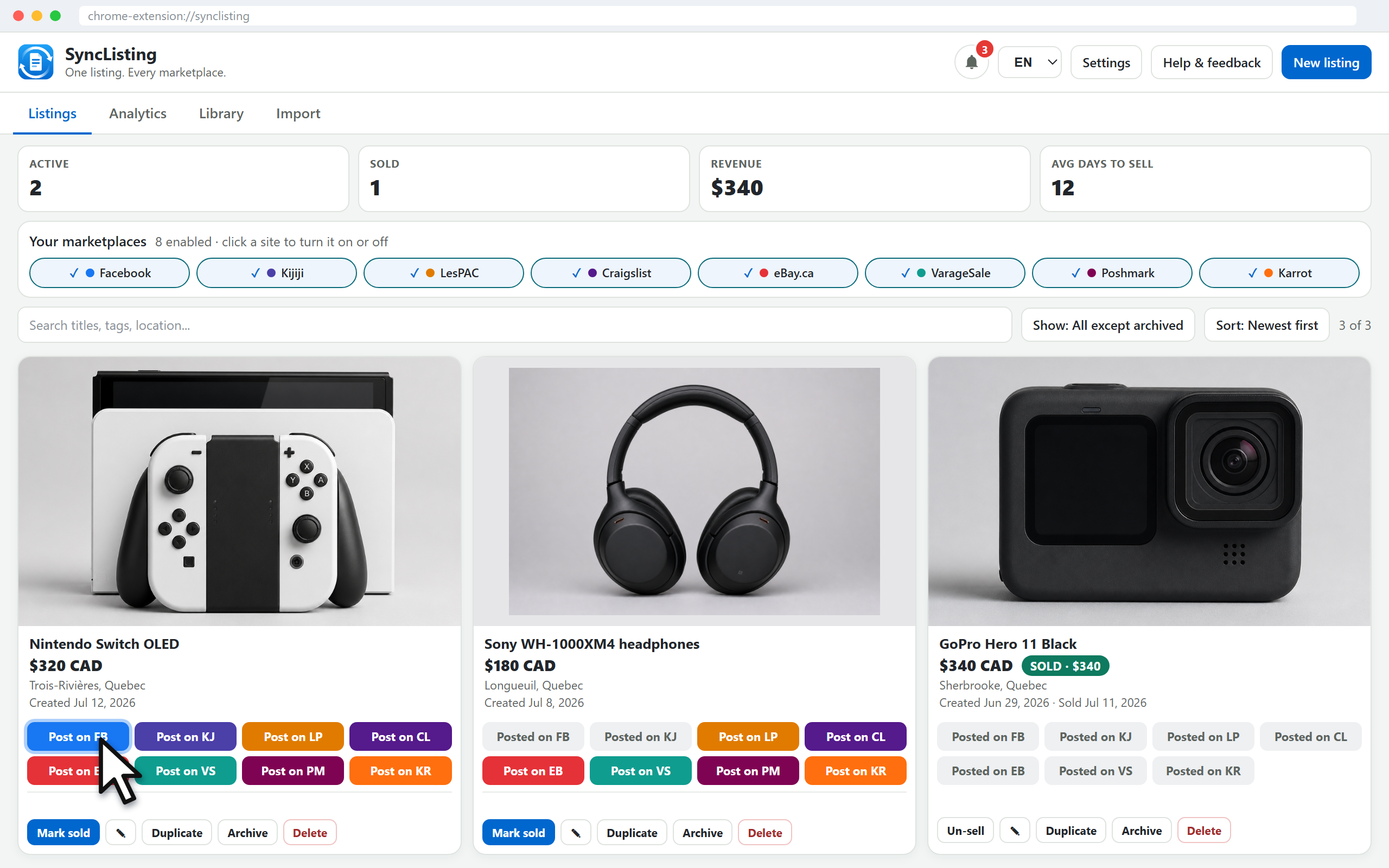Toggle the Facebook marketplace off
This screenshot has width=1389, height=868.
coord(109,273)
